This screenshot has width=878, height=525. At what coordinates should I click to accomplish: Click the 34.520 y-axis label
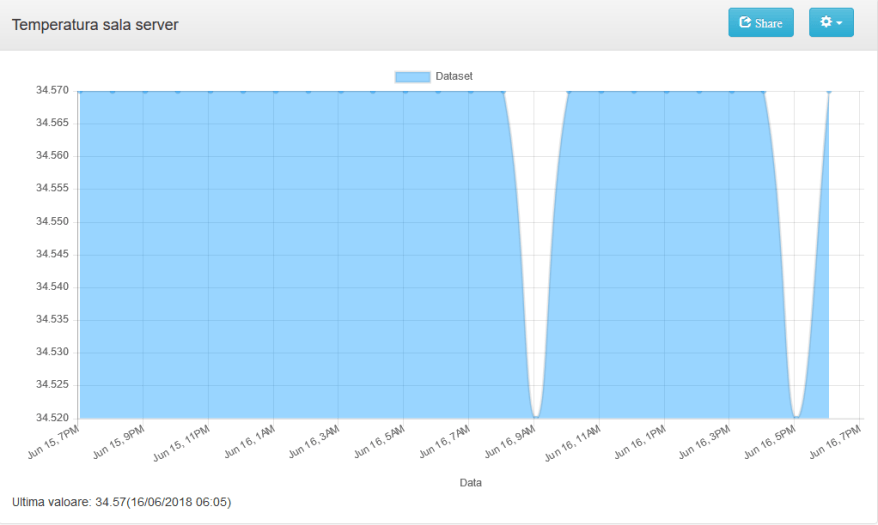click(52, 417)
